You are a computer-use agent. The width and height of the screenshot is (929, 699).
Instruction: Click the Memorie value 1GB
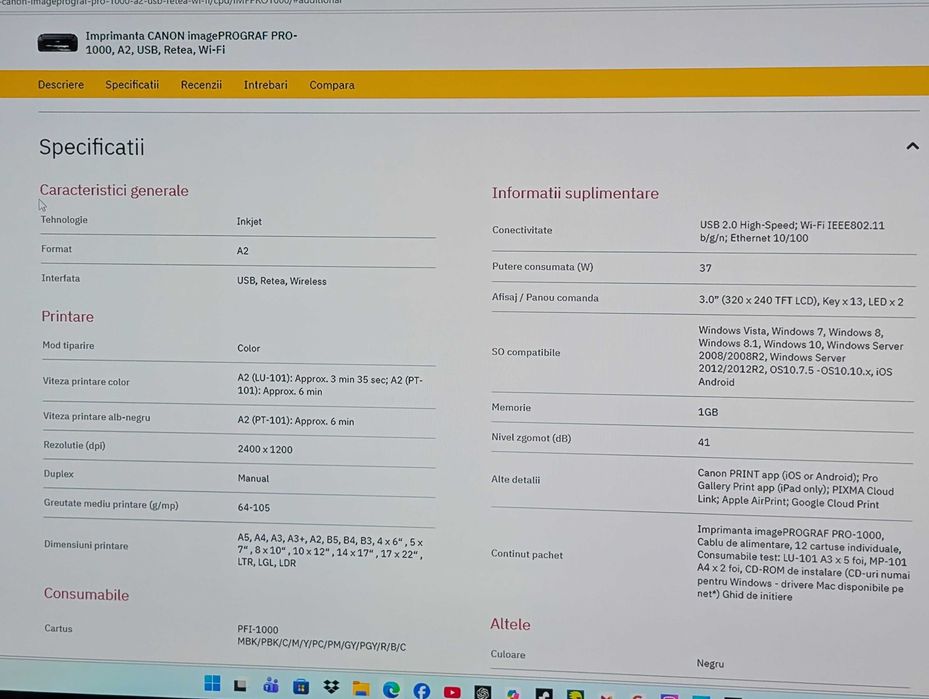tap(708, 412)
